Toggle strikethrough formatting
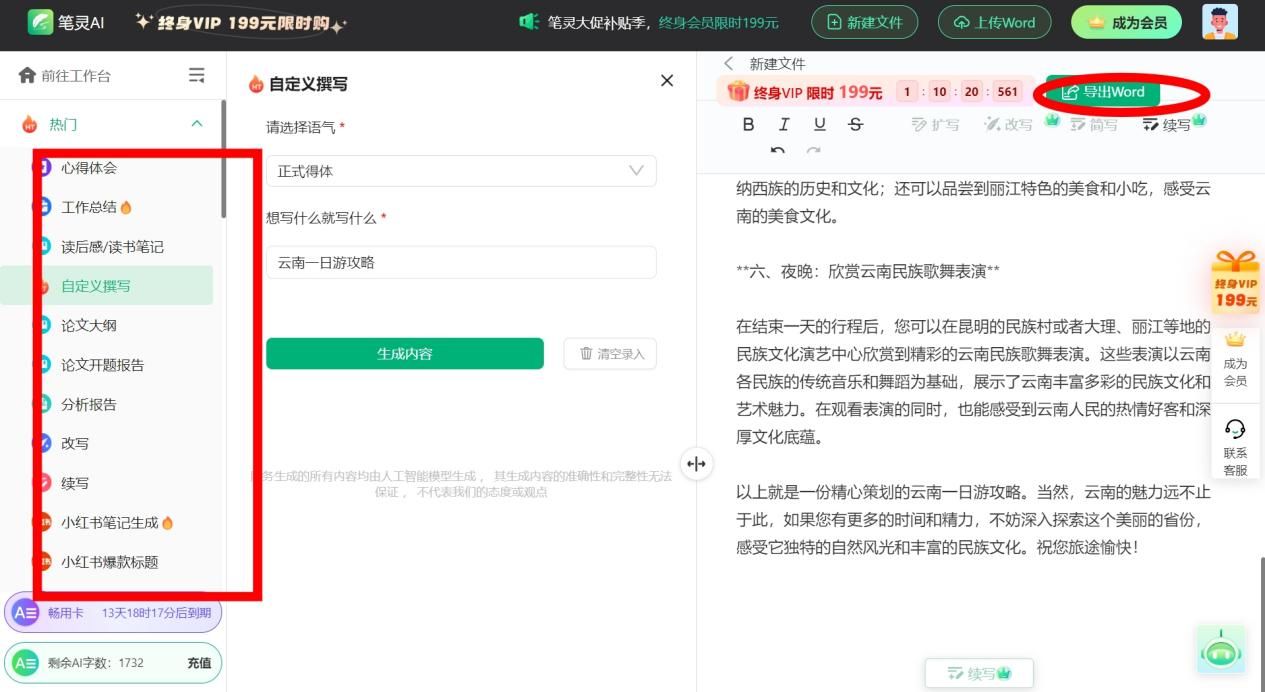This screenshot has height=692, width=1265. pos(855,124)
